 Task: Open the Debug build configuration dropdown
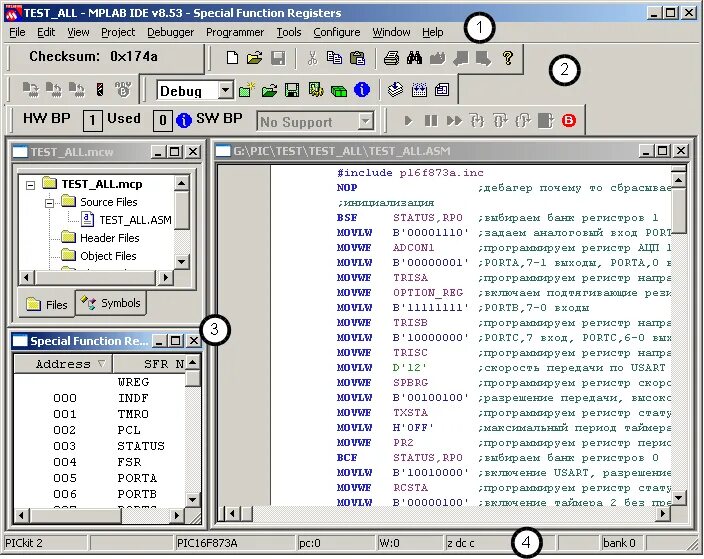(x=225, y=90)
